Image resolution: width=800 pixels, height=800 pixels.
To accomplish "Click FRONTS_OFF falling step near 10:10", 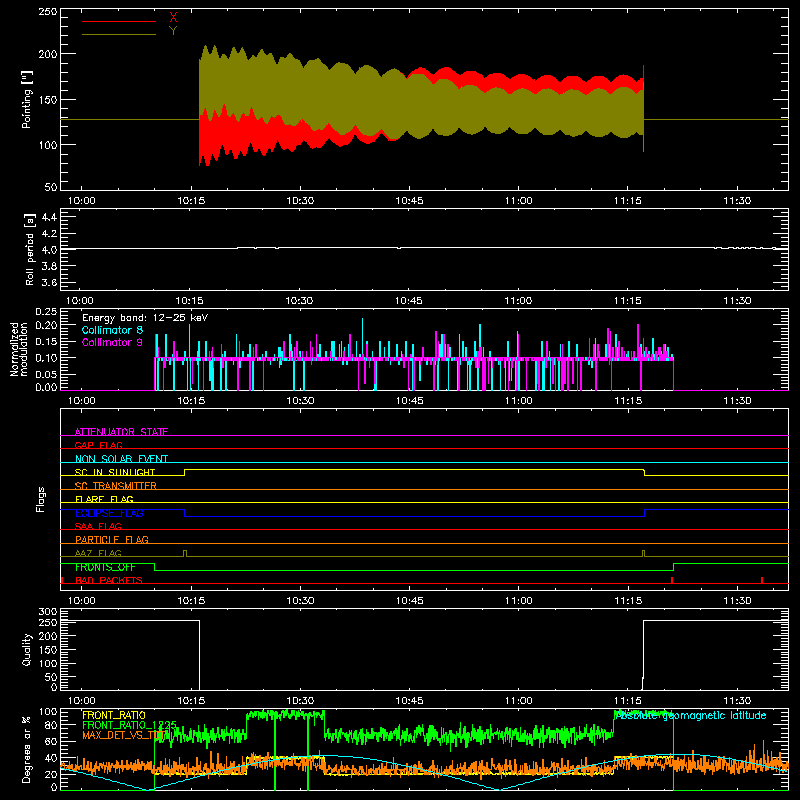I will (x=155, y=567).
